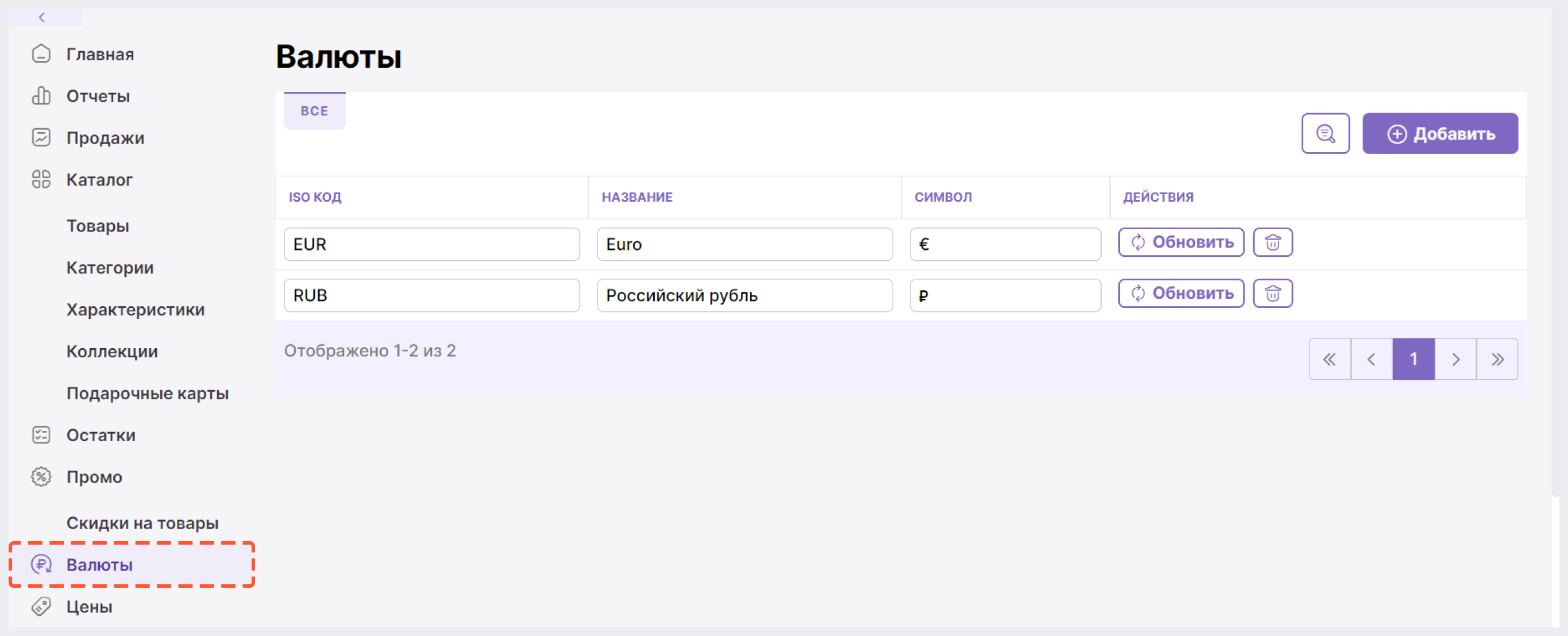Go to previous page arrow

pos(1371,359)
